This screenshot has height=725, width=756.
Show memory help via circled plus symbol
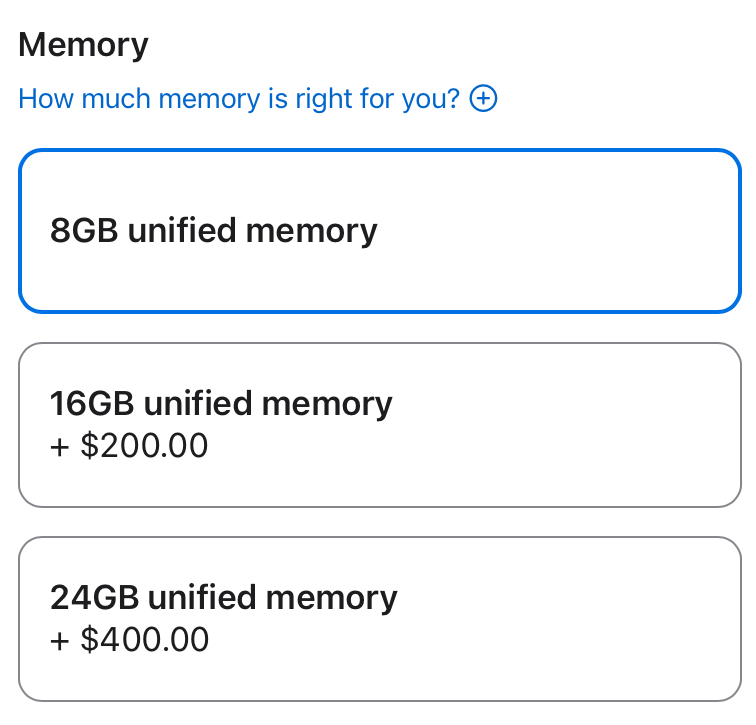(x=483, y=99)
